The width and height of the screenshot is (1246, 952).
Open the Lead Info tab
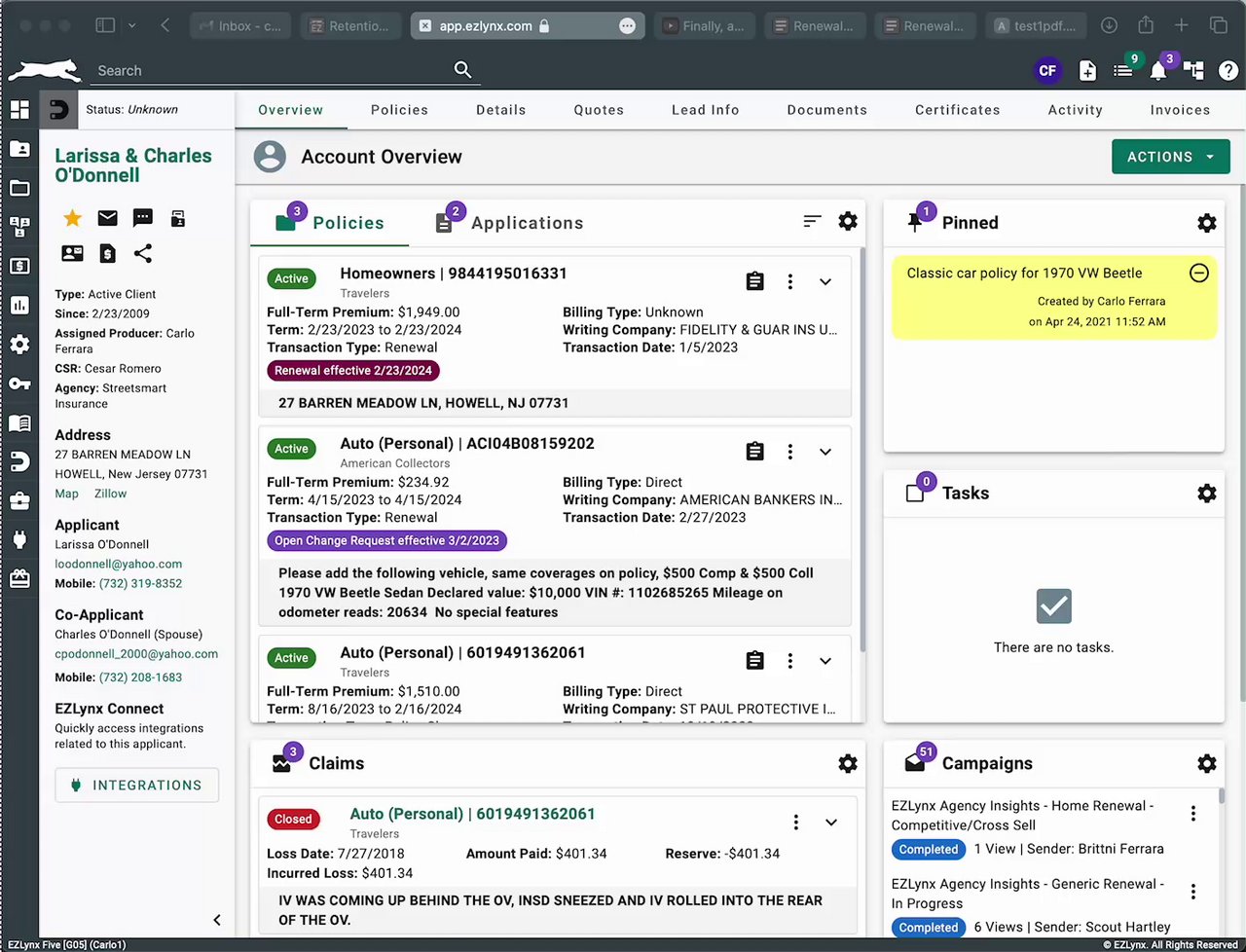point(706,110)
